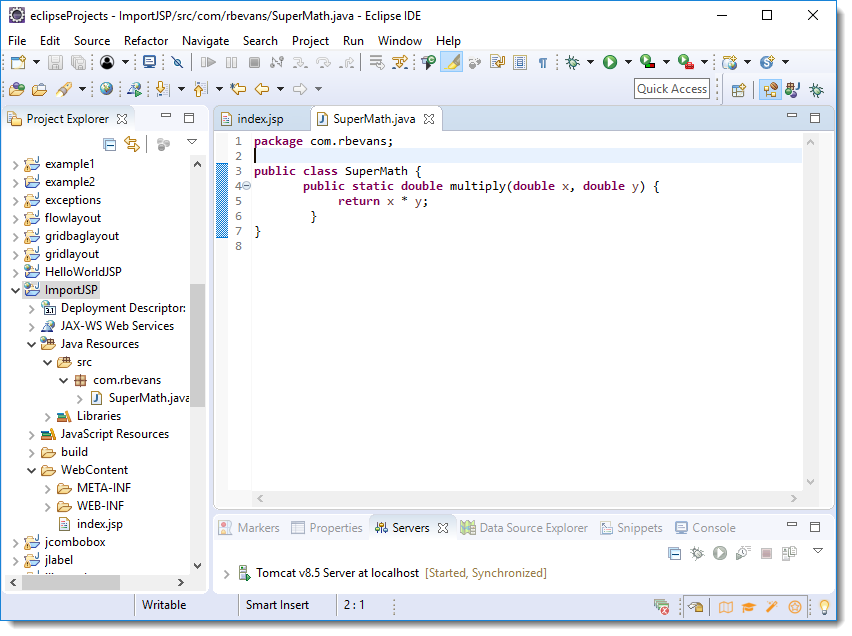The image size is (852, 636).
Task: Select index.jsp under WebContent
Action: pos(99,524)
